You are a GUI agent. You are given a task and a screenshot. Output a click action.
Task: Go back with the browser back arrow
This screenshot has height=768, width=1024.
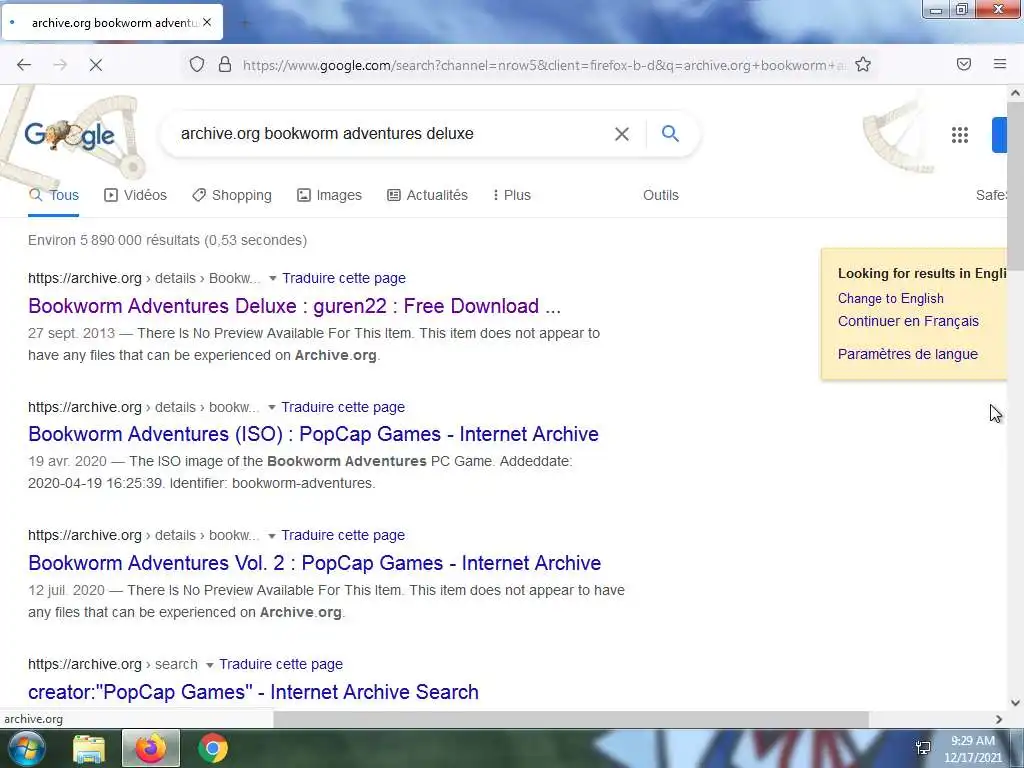[x=24, y=65]
